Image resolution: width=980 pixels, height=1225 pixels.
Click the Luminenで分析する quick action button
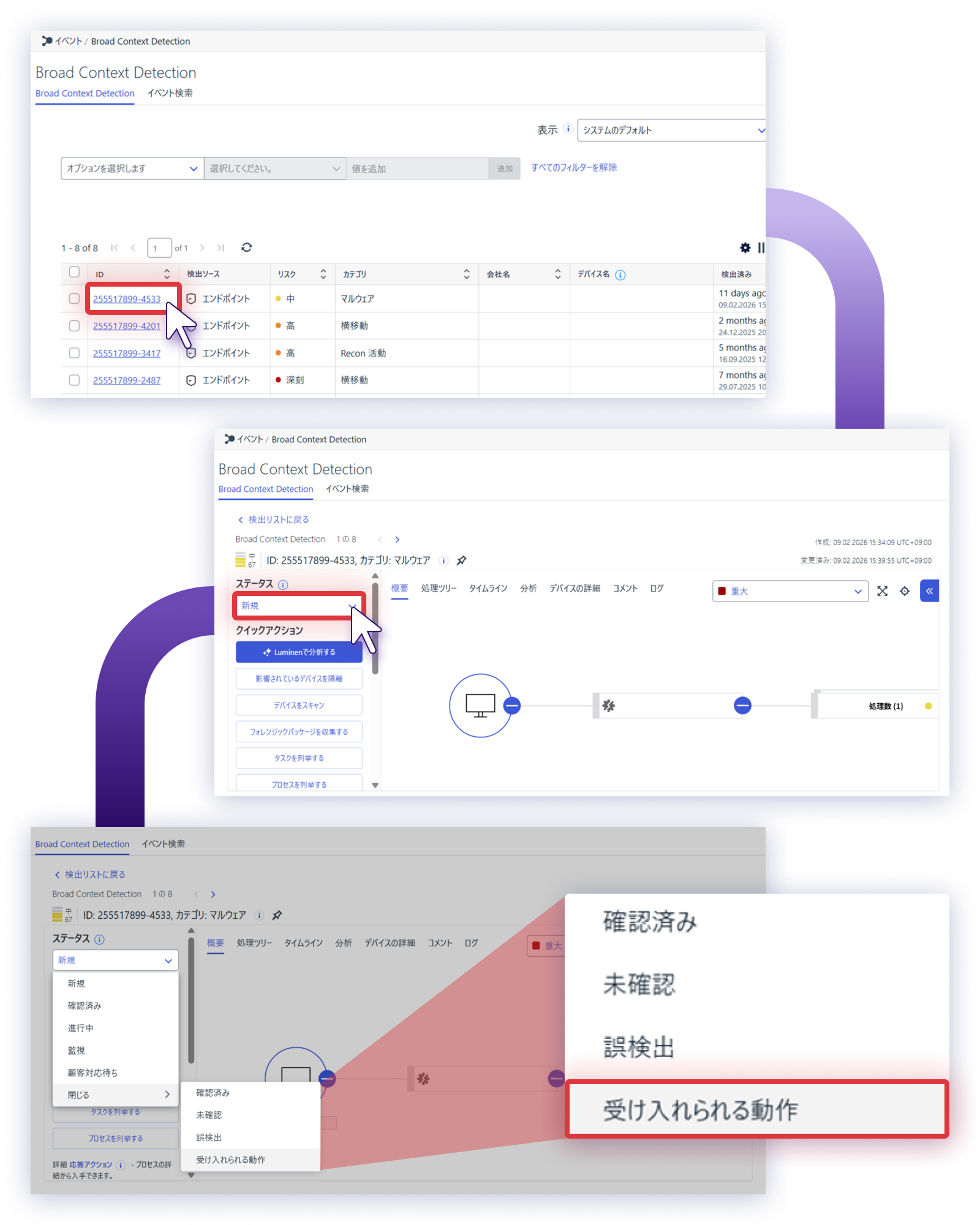coord(298,652)
